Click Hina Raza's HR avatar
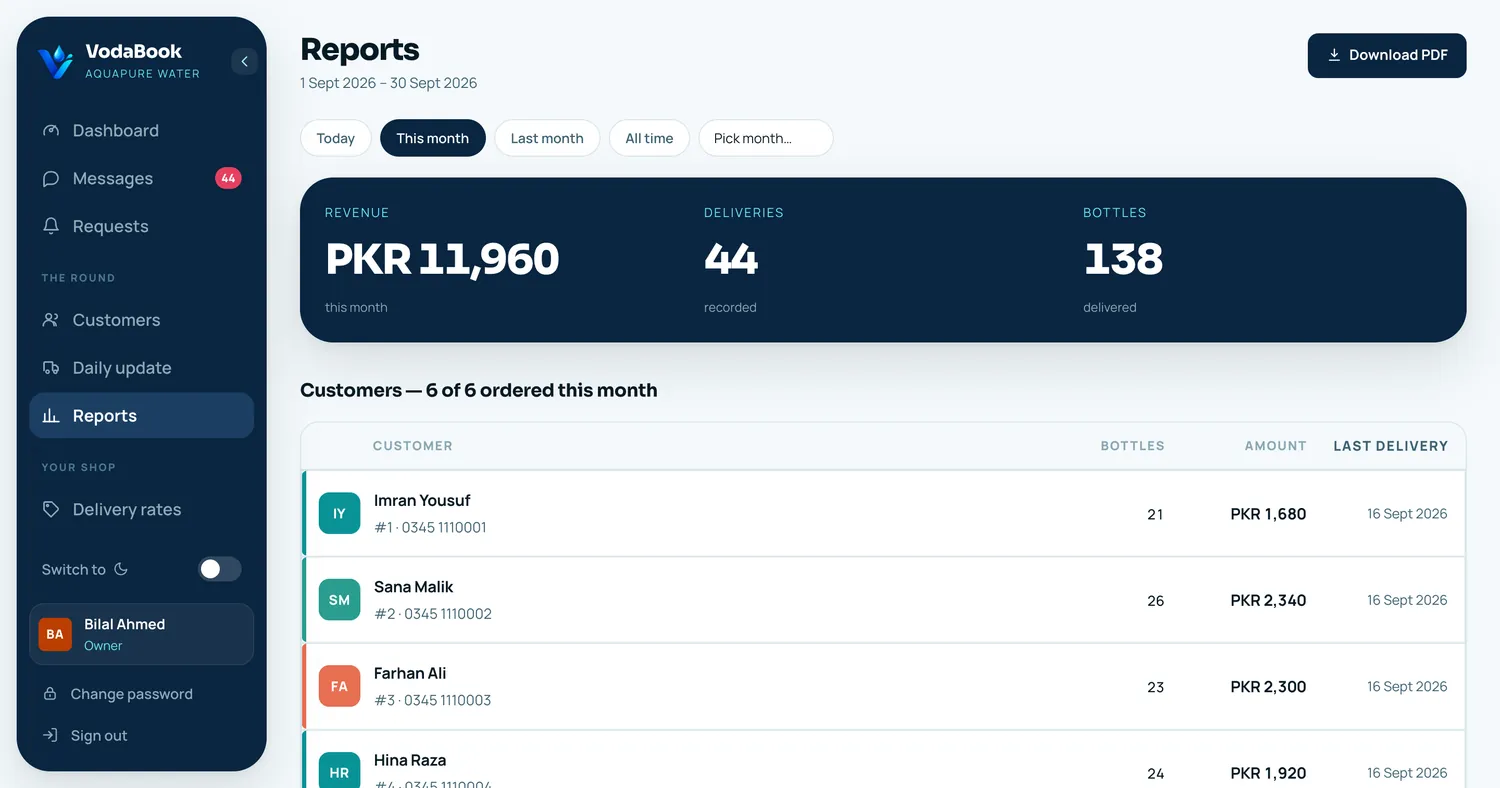Screen dimensions: 1500x788 339,770
